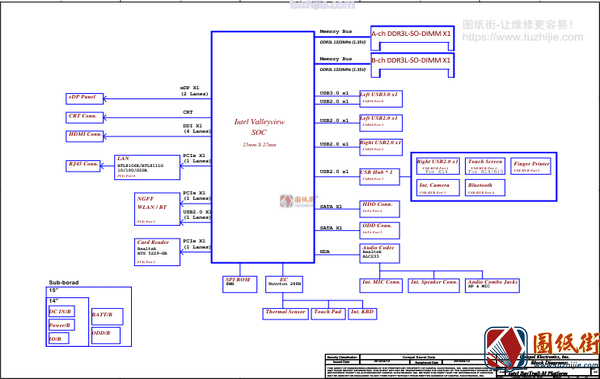Select the DC IN/B sub-board block
600x379 pixels.
pyautogui.click(x=62, y=311)
